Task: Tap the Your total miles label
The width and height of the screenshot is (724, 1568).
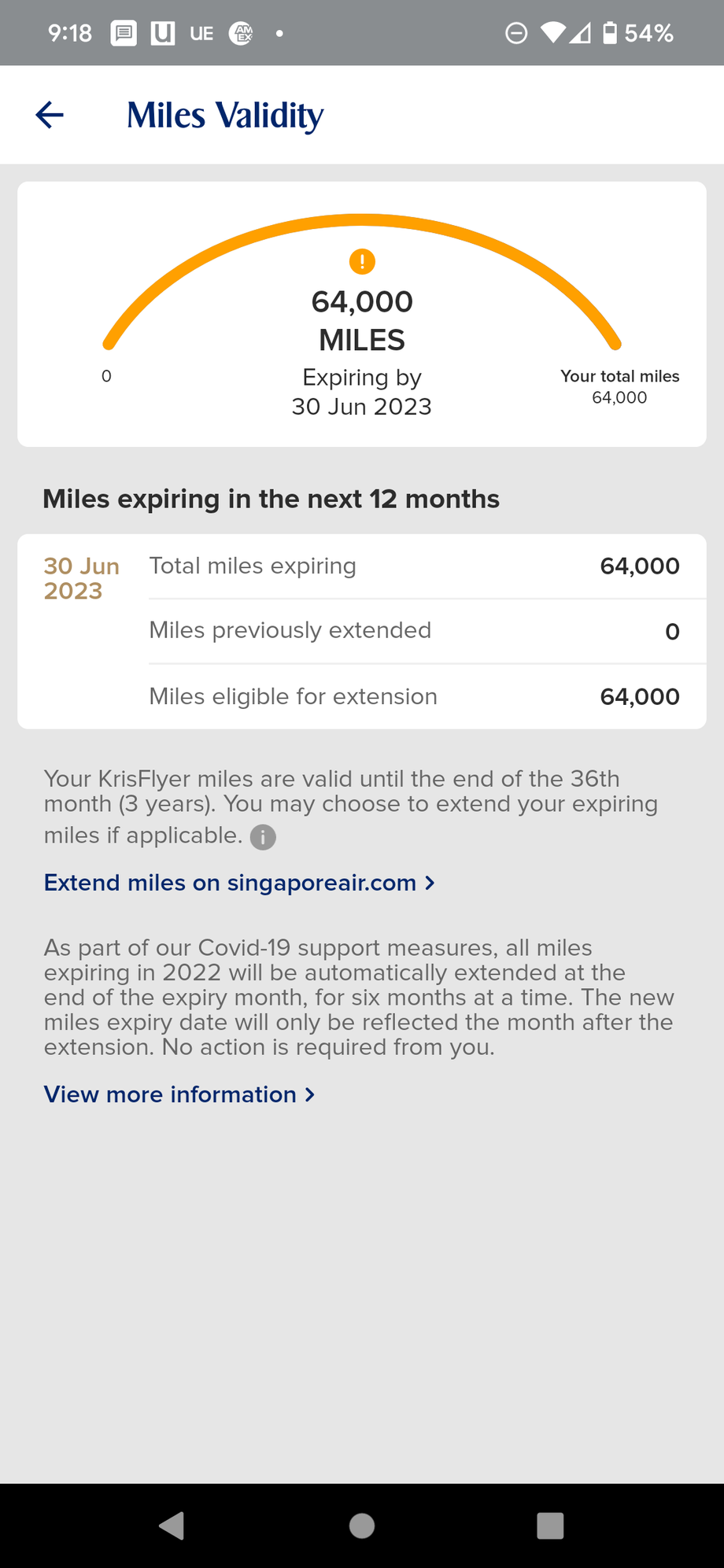Action: (x=619, y=377)
